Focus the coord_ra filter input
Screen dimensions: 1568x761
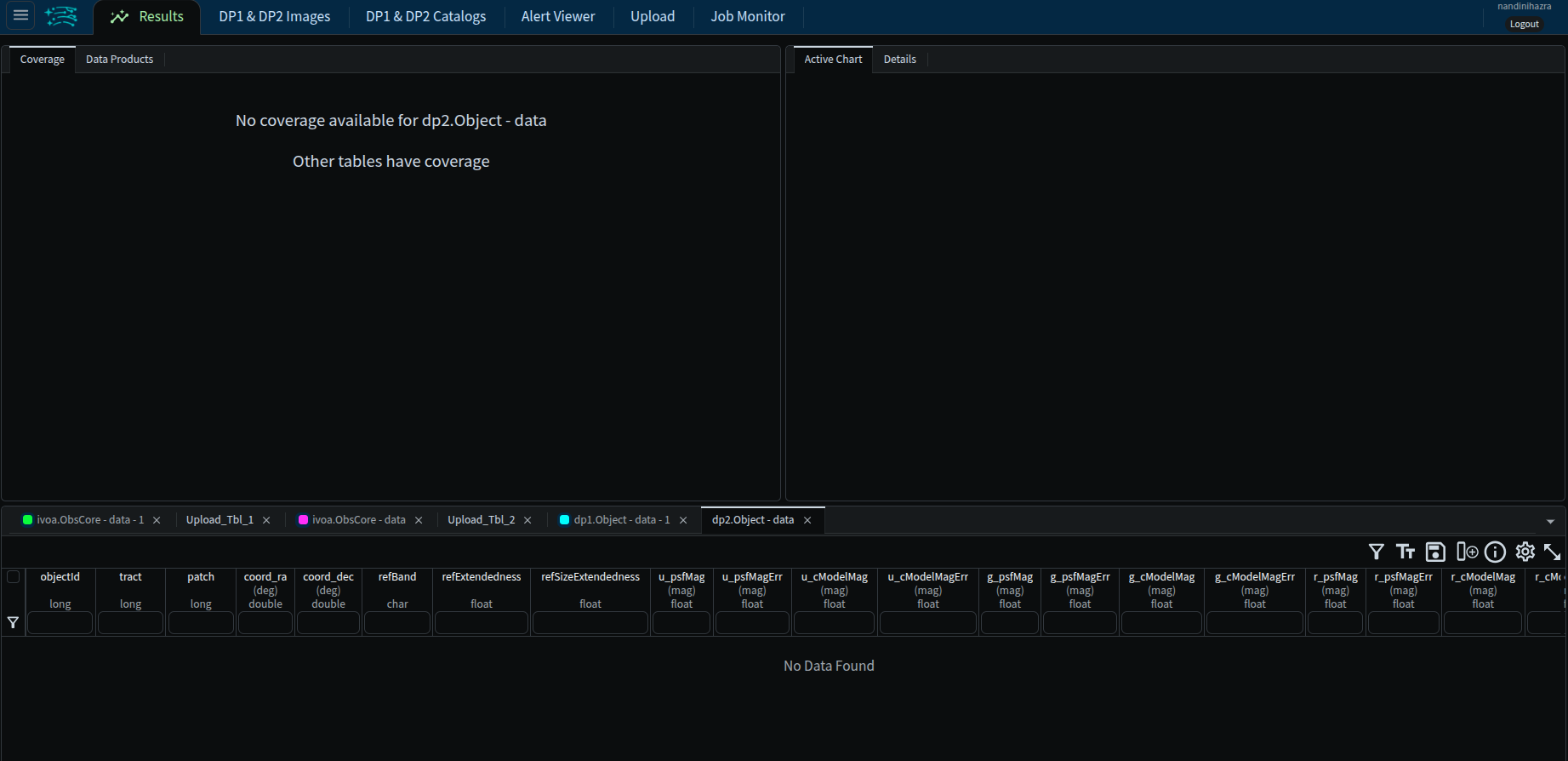265,623
